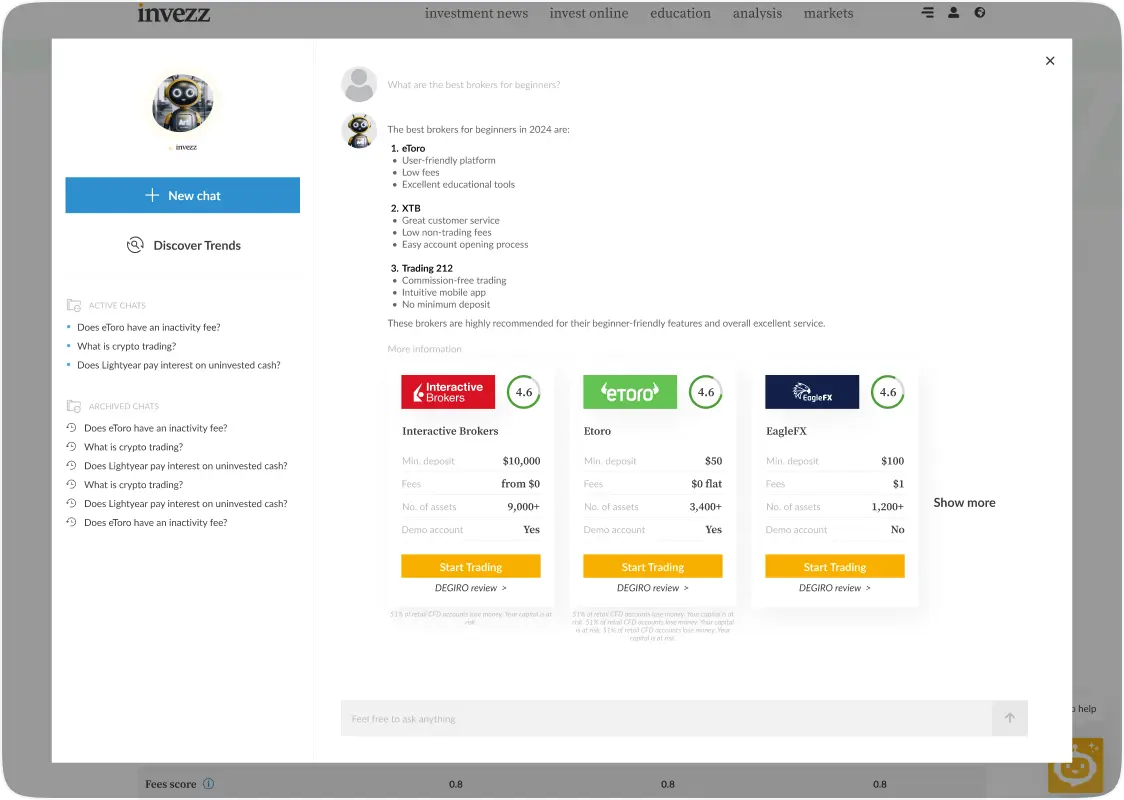Click the Active Chats folder icon
Image resolution: width=1124 pixels, height=800 pixels.
[73, 305]
